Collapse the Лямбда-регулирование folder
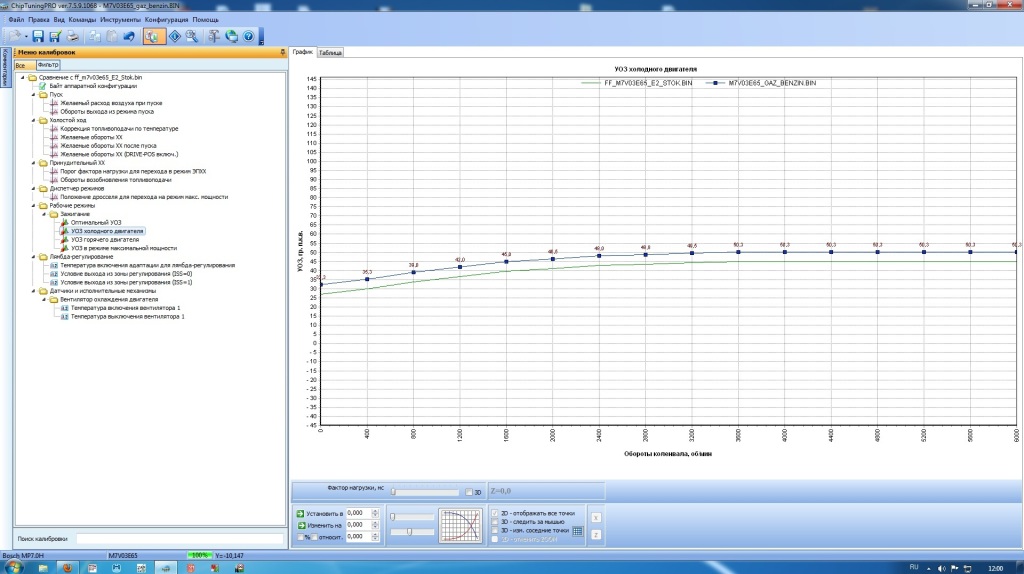This screenshot has width=1024, height=574. [x=34, y=257]
